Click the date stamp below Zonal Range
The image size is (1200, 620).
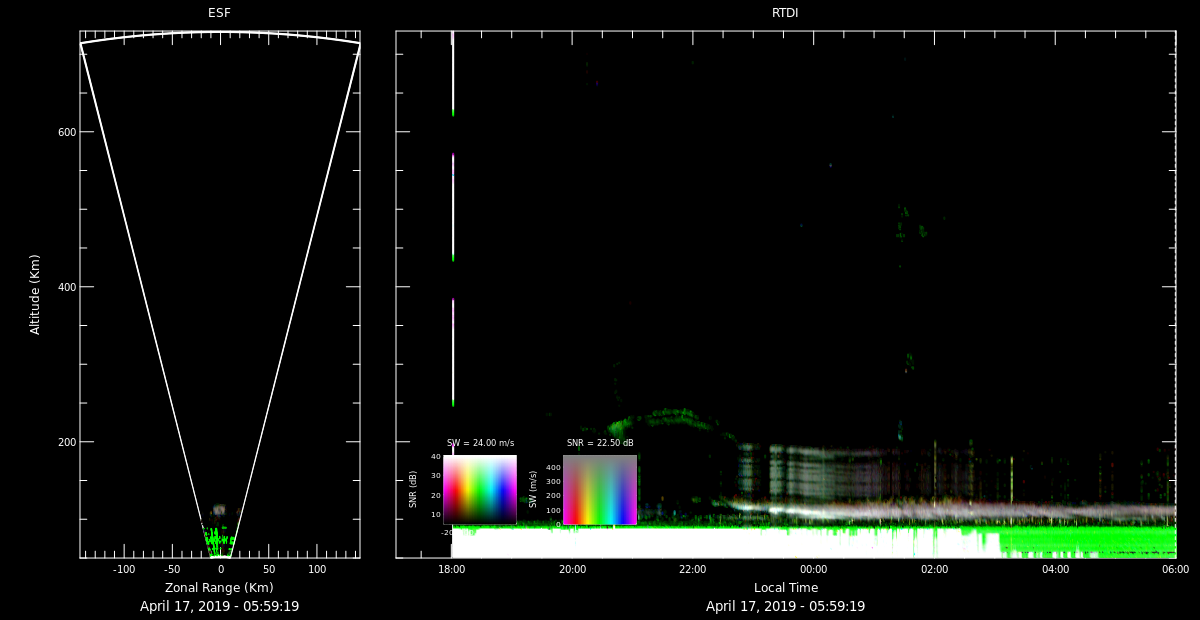(219, 606)
